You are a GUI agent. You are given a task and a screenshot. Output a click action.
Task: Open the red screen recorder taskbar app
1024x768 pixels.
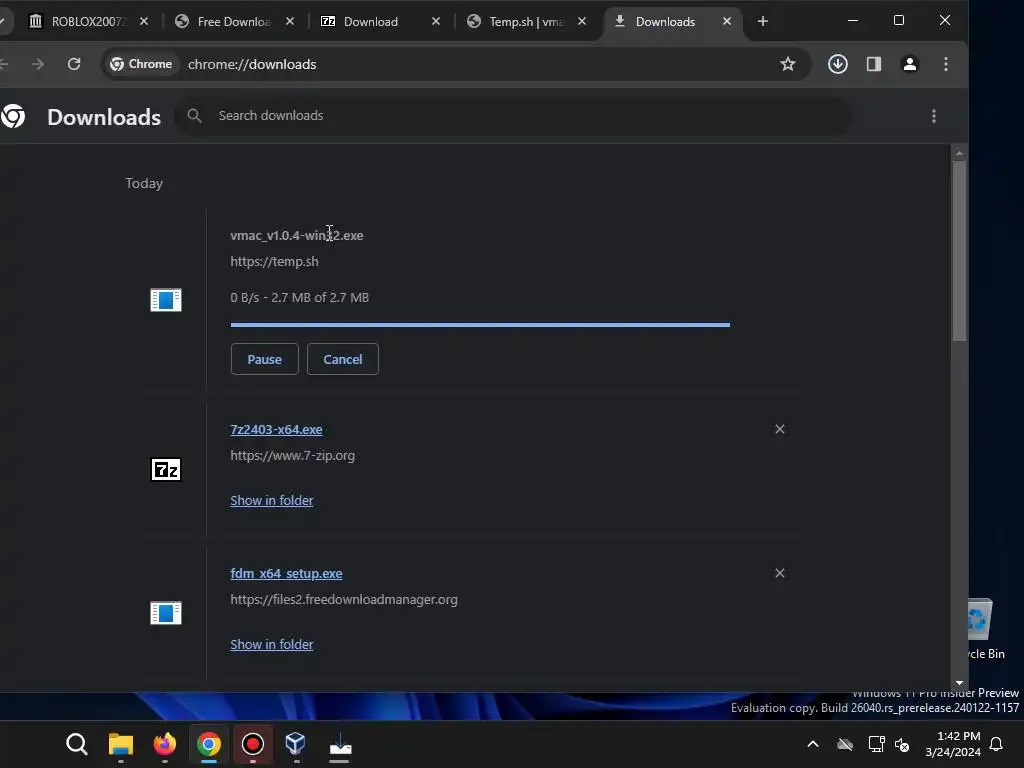coord(253,744)
